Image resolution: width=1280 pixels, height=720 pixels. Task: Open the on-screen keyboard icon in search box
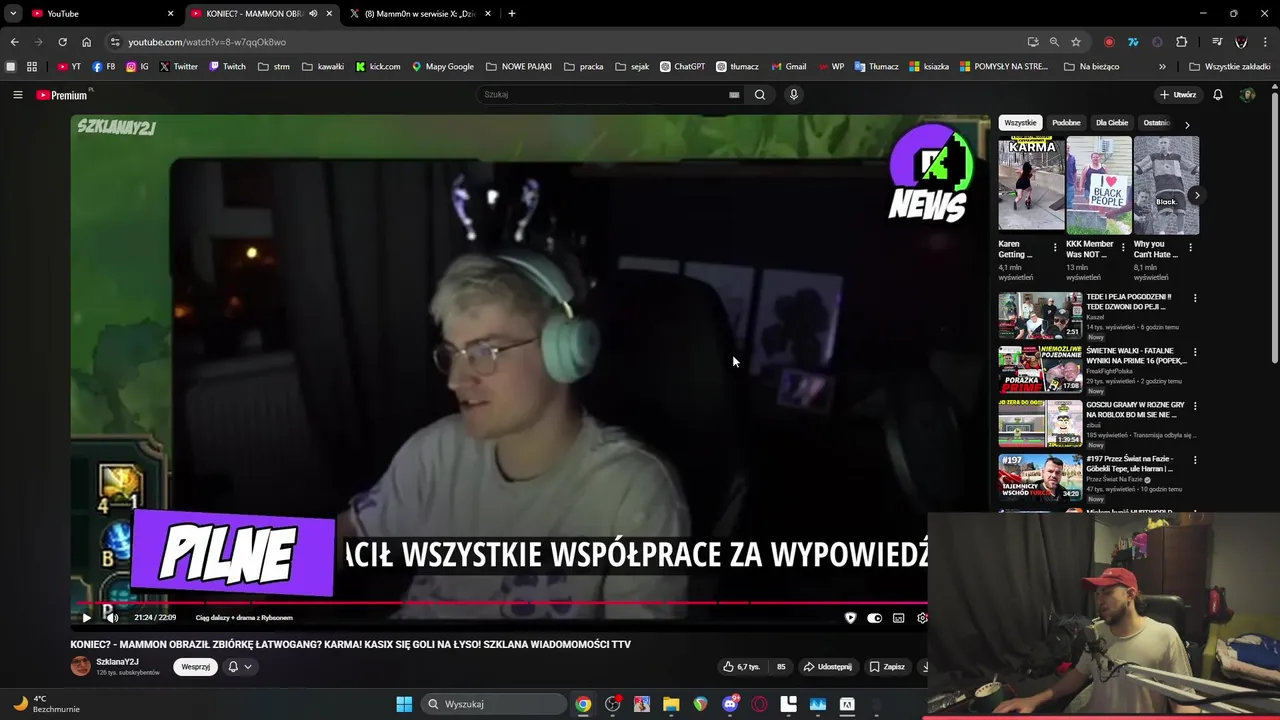(x=734, y=95)
